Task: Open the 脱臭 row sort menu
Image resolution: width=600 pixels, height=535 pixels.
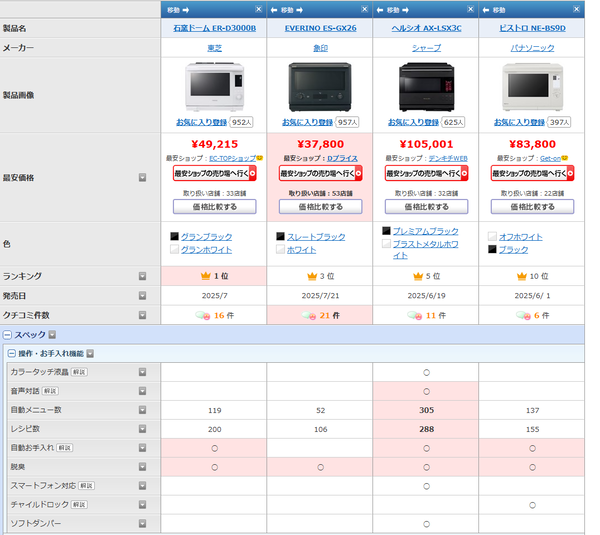Action: pyautogui.click(x=142, y=466)
